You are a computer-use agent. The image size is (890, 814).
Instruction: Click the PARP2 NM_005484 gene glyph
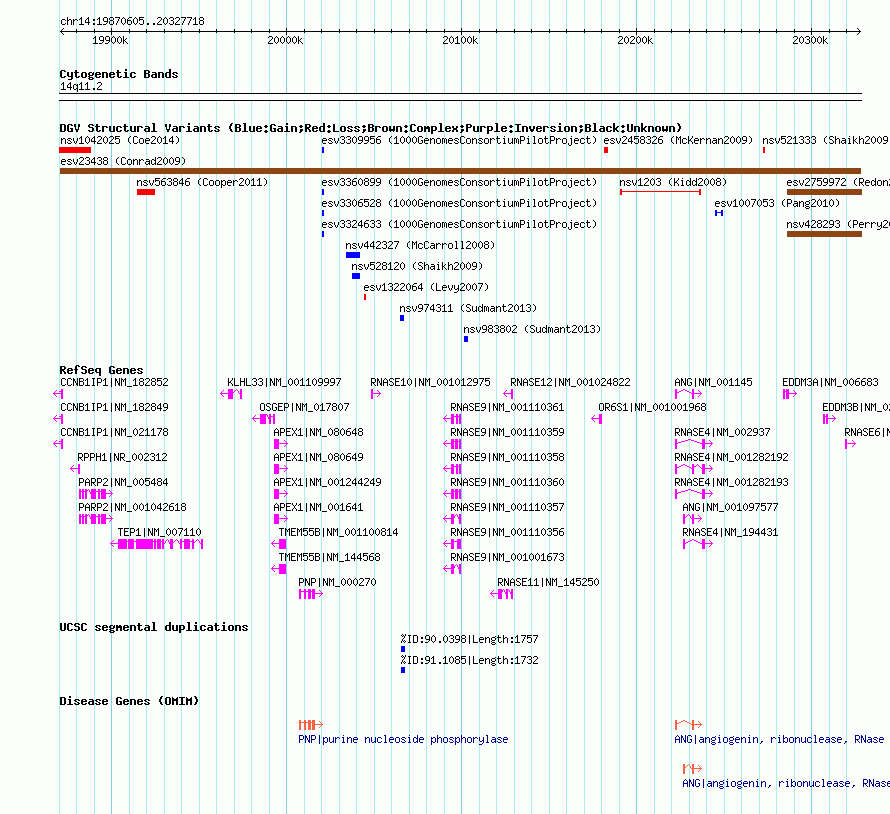click(x=95, y=494)
